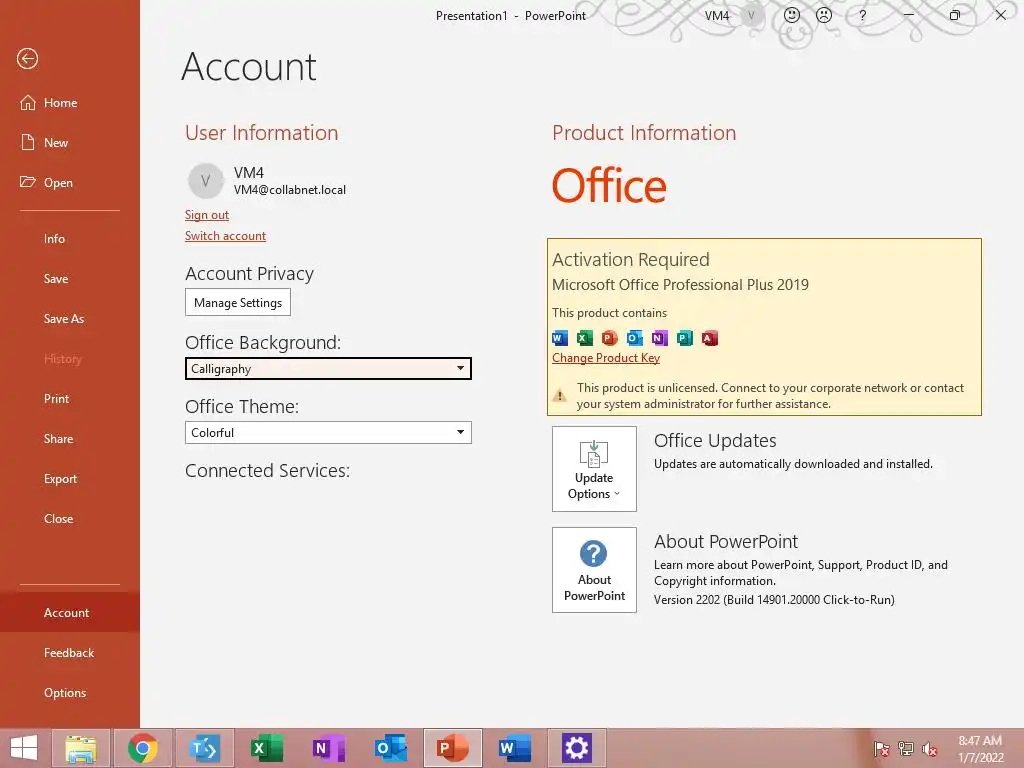
Task: Click the Home icon in the sidebar
Action: [x=27, y=103]
